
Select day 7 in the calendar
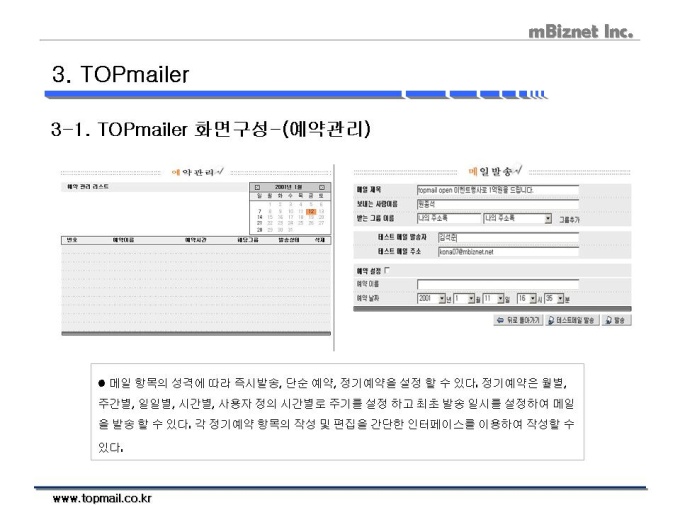(259, 211)
